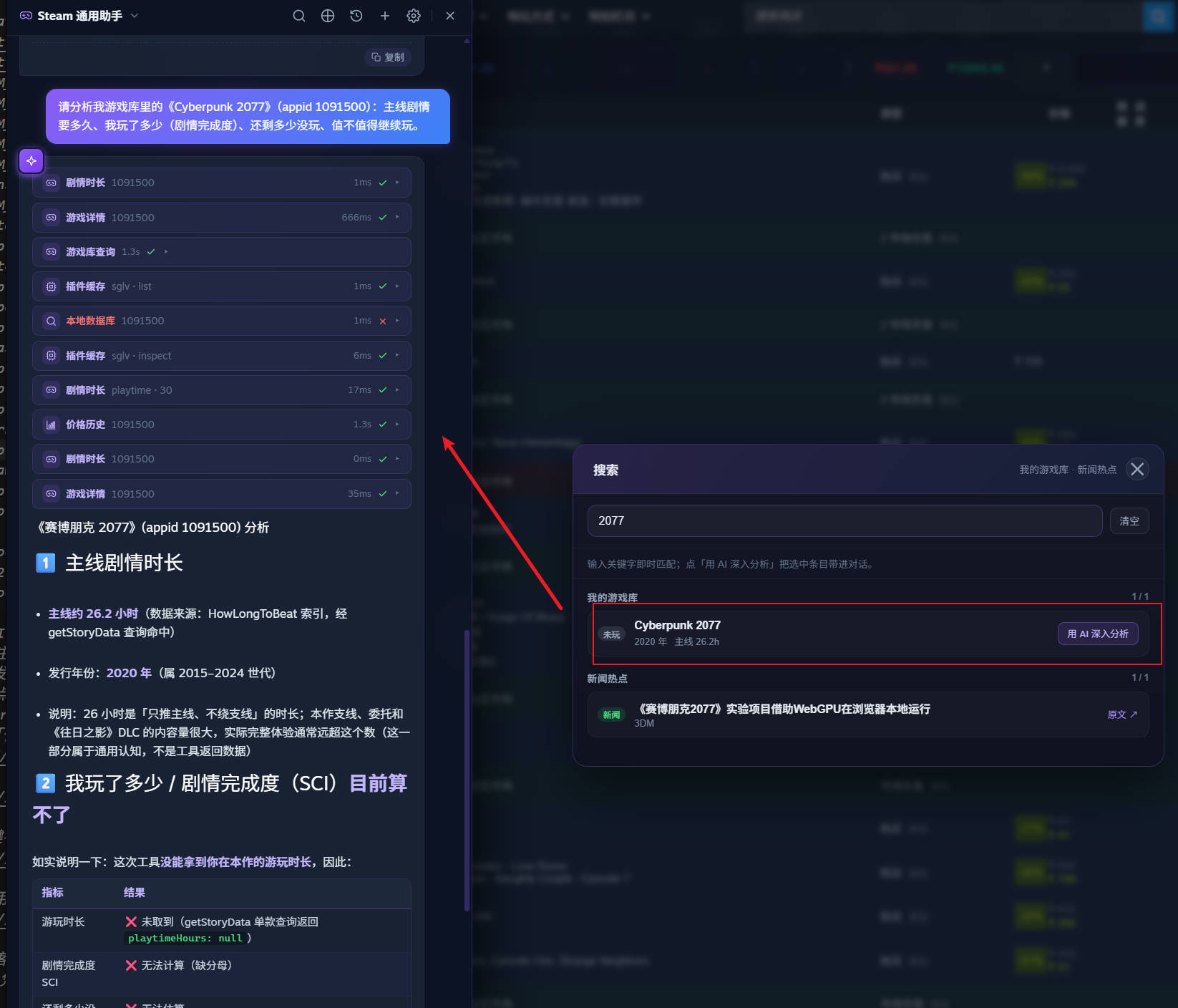Open chat history clock icon
1178x1008 pixels.
[356, 16]
